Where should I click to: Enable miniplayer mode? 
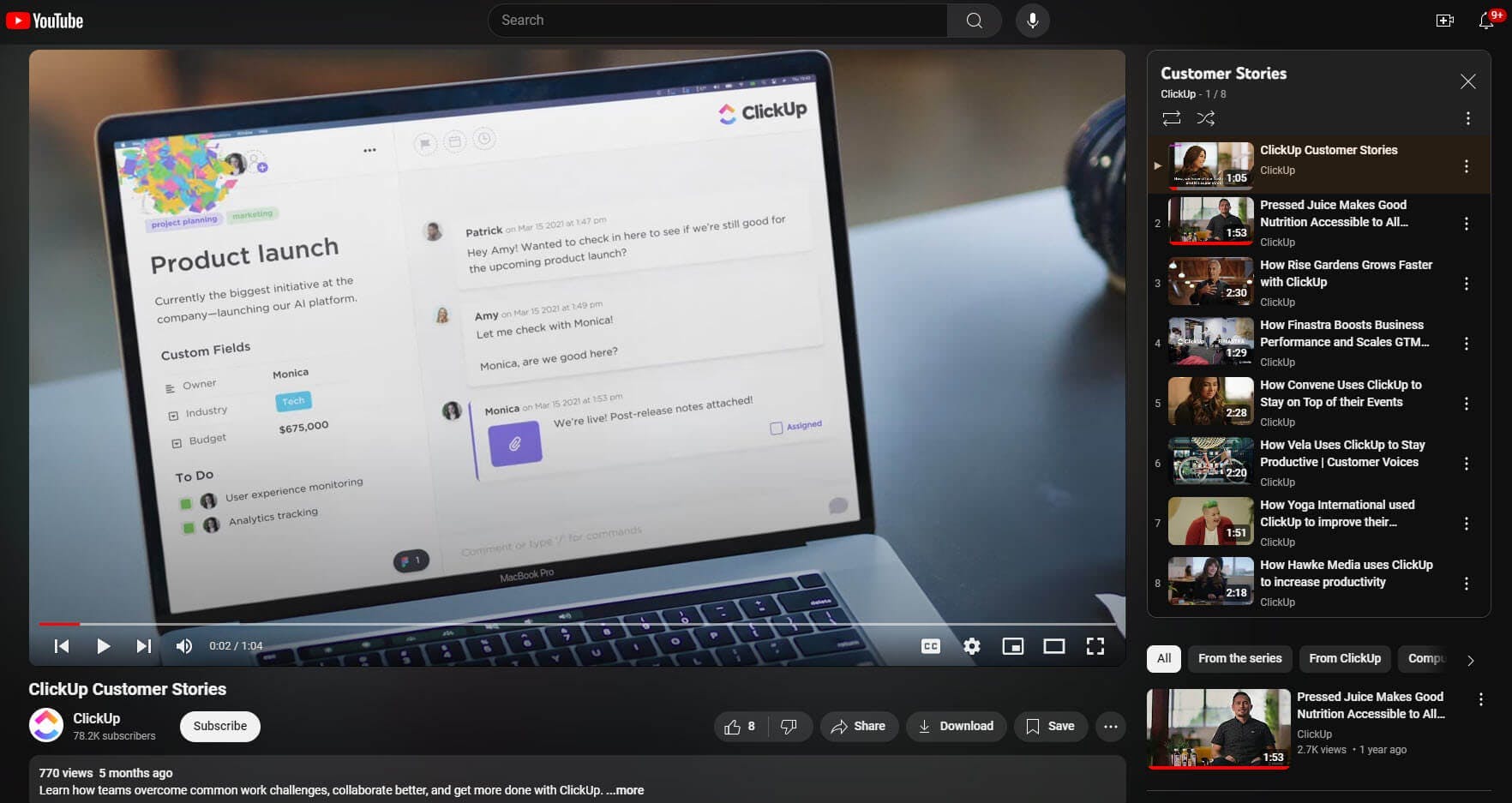pyautogui.click(x=1013, y=646)
